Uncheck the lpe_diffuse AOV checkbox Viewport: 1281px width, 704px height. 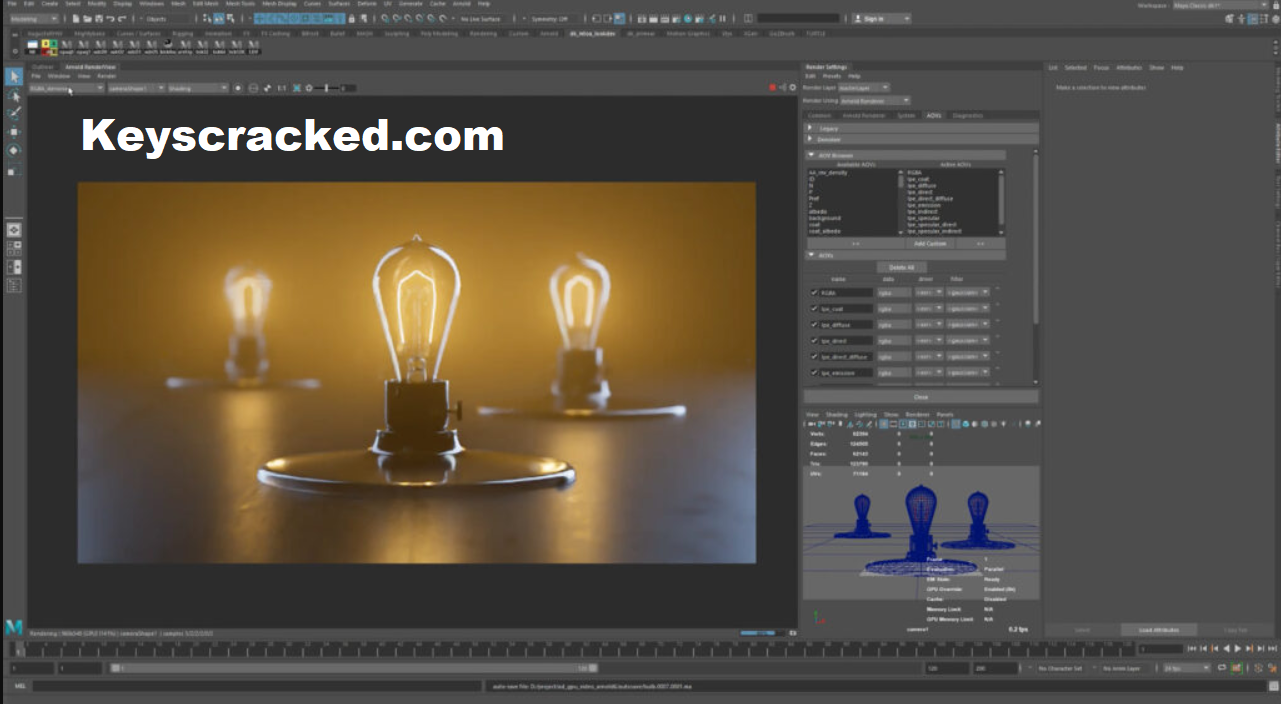coord(814,324)
